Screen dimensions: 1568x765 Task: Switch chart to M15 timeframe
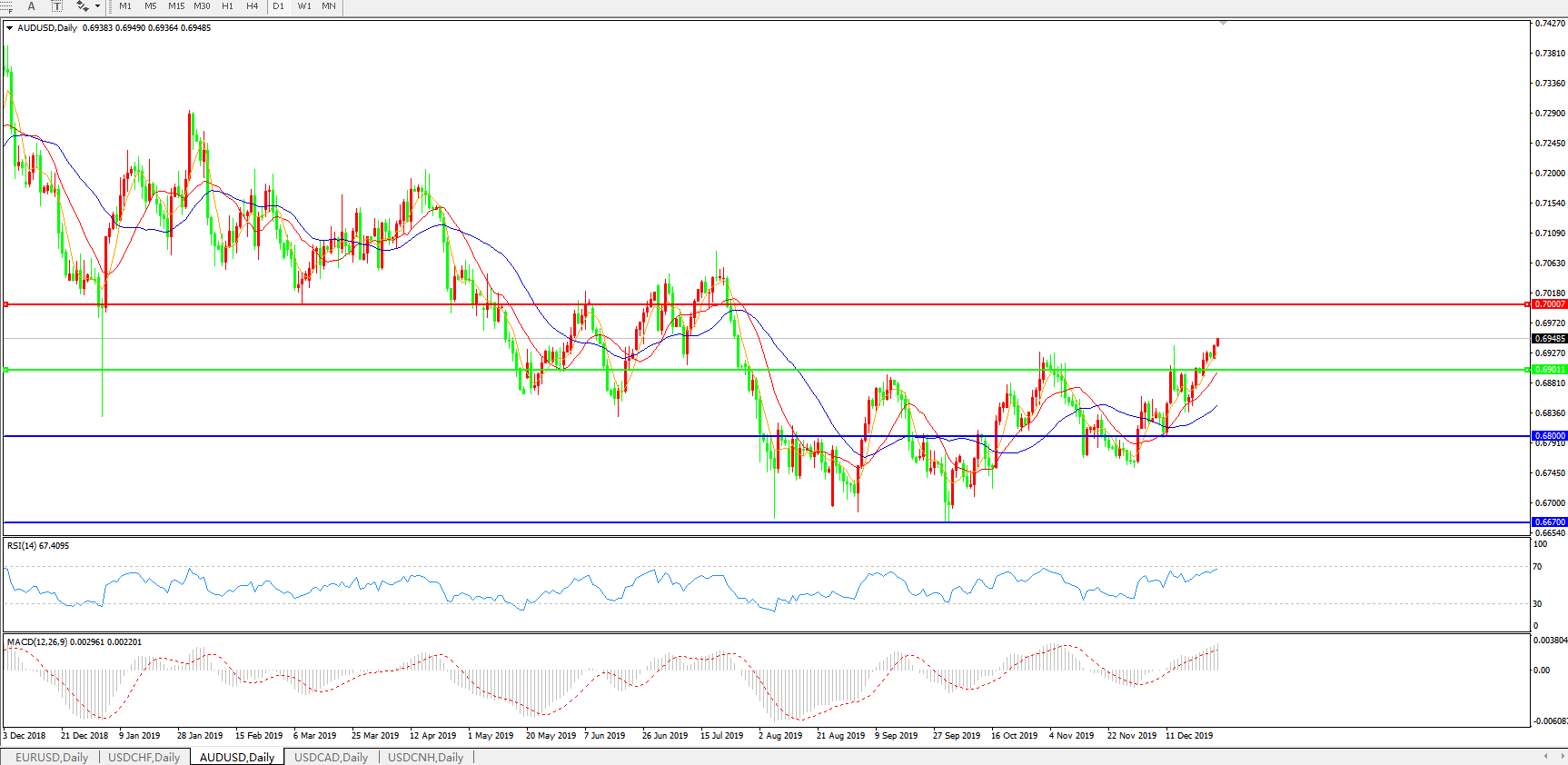point(176,6)
